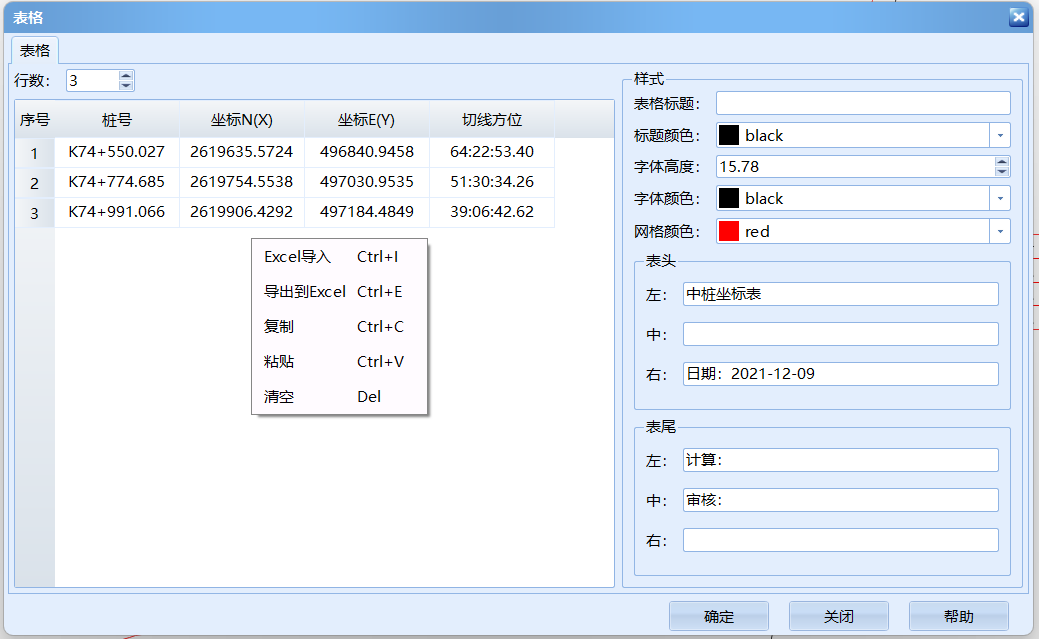Viewport: 1039px width, 639px height.
Task: Open the 网格颜色 color dropdown
Action: (1001, 230)
